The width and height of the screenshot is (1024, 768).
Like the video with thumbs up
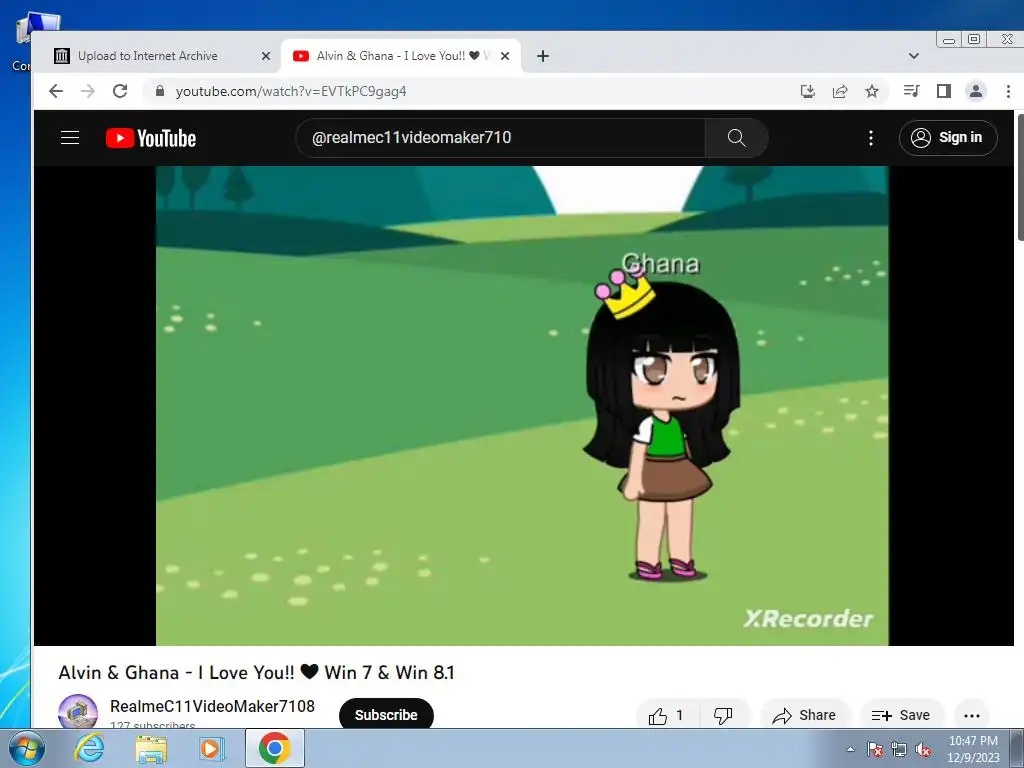(x=667, y=716)
